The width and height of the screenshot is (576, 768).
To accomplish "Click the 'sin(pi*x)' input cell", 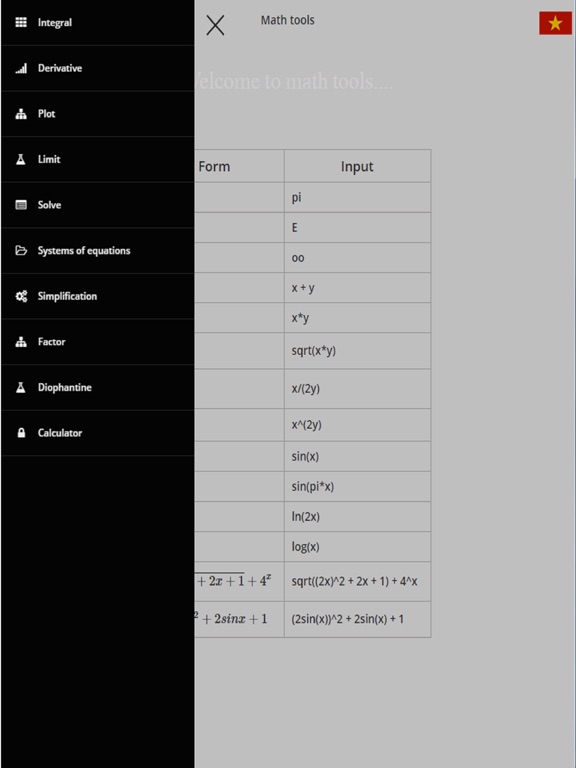I will coord(358,486).
